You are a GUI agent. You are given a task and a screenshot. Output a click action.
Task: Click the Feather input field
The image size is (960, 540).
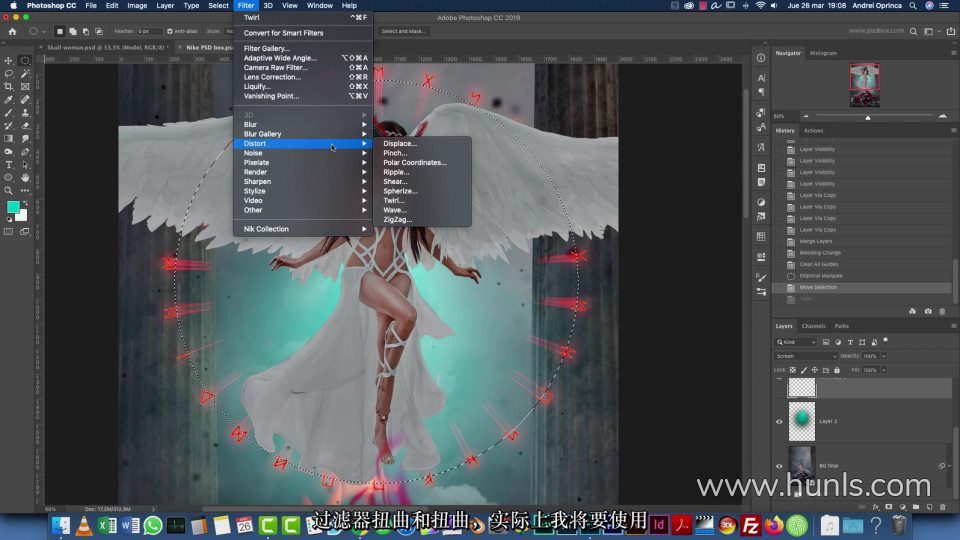149,31
